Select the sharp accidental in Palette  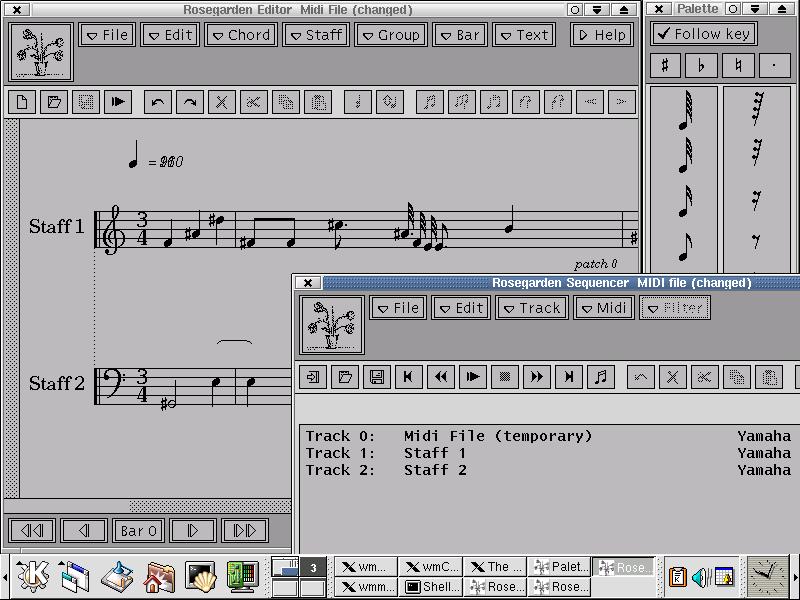(665, 66)
